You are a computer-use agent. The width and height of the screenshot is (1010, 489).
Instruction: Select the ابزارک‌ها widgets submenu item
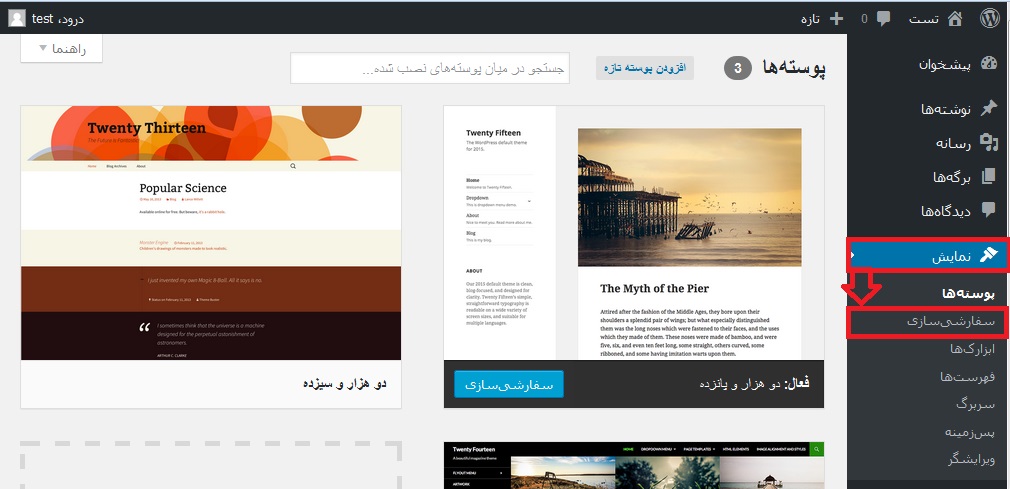(973, 349)
